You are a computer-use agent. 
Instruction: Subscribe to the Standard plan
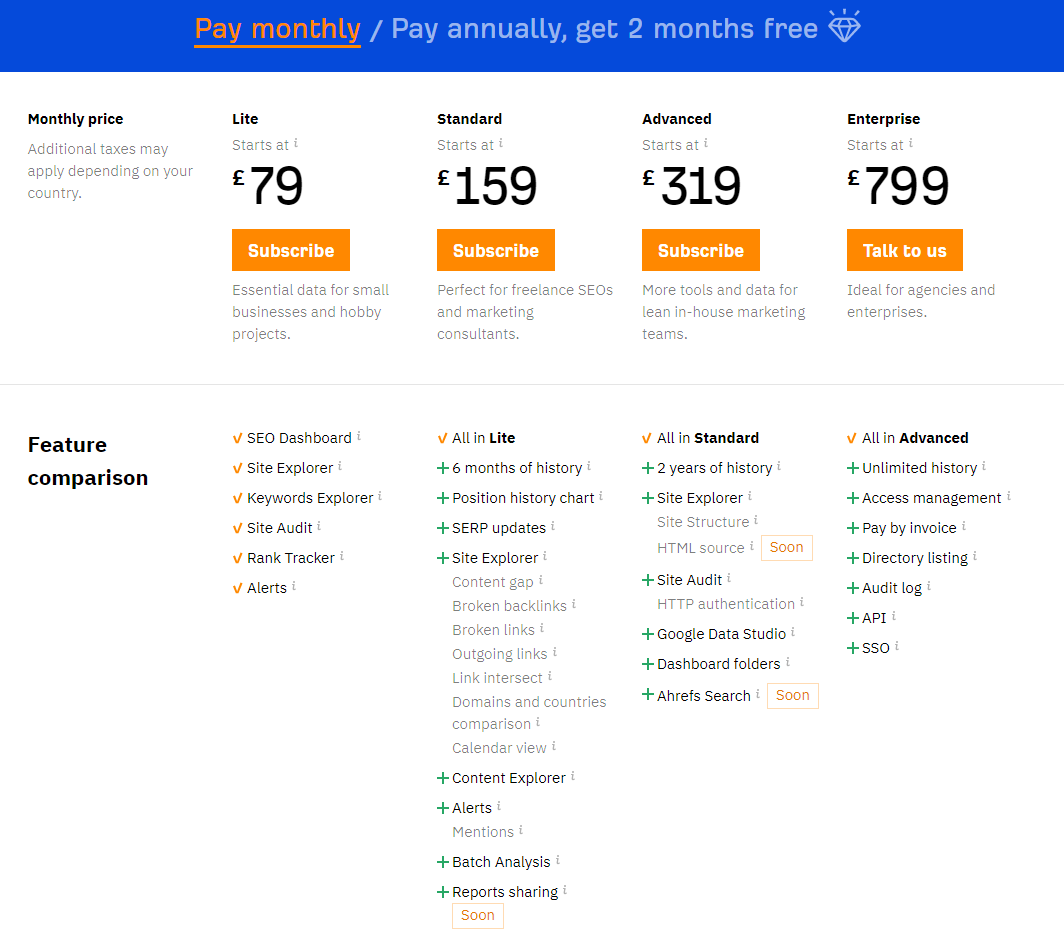[x=495, y=250]
